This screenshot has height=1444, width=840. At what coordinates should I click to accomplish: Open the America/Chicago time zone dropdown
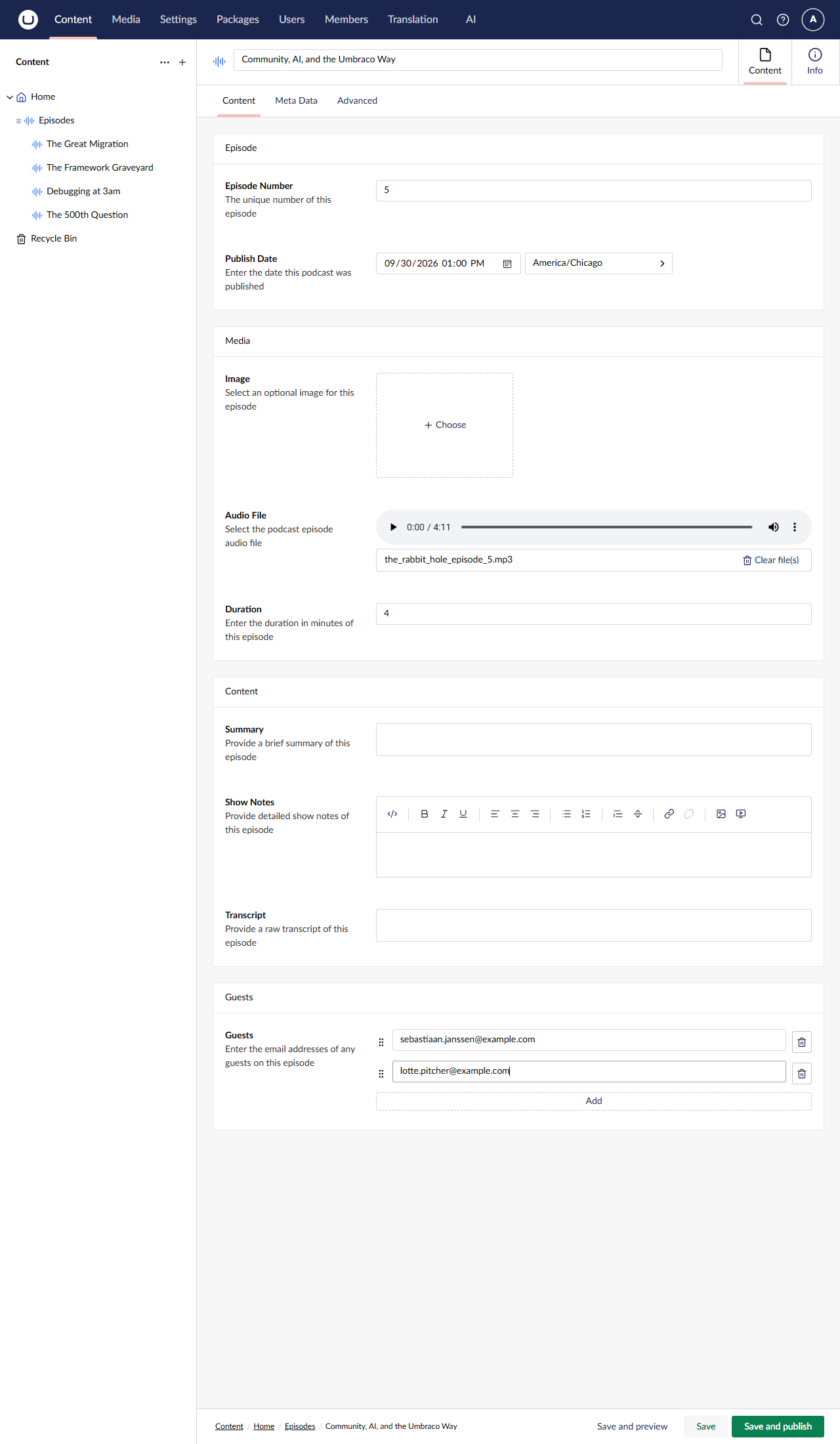point(598,263)
